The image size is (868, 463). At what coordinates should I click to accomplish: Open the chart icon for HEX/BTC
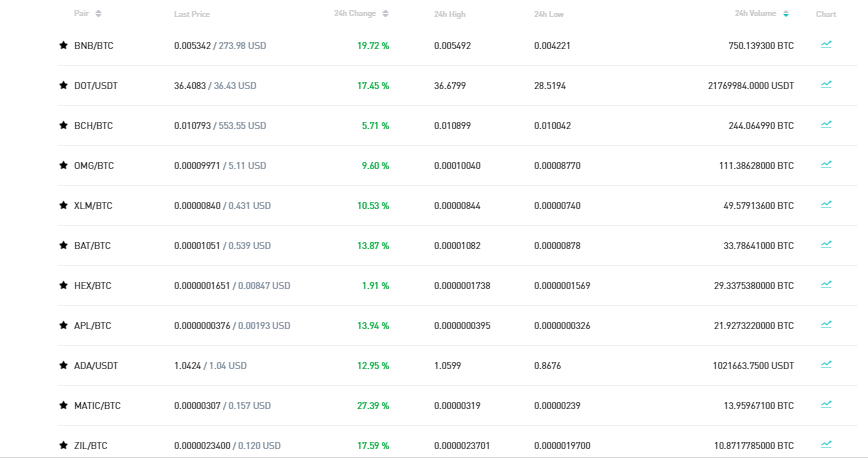tap(826, 284)
